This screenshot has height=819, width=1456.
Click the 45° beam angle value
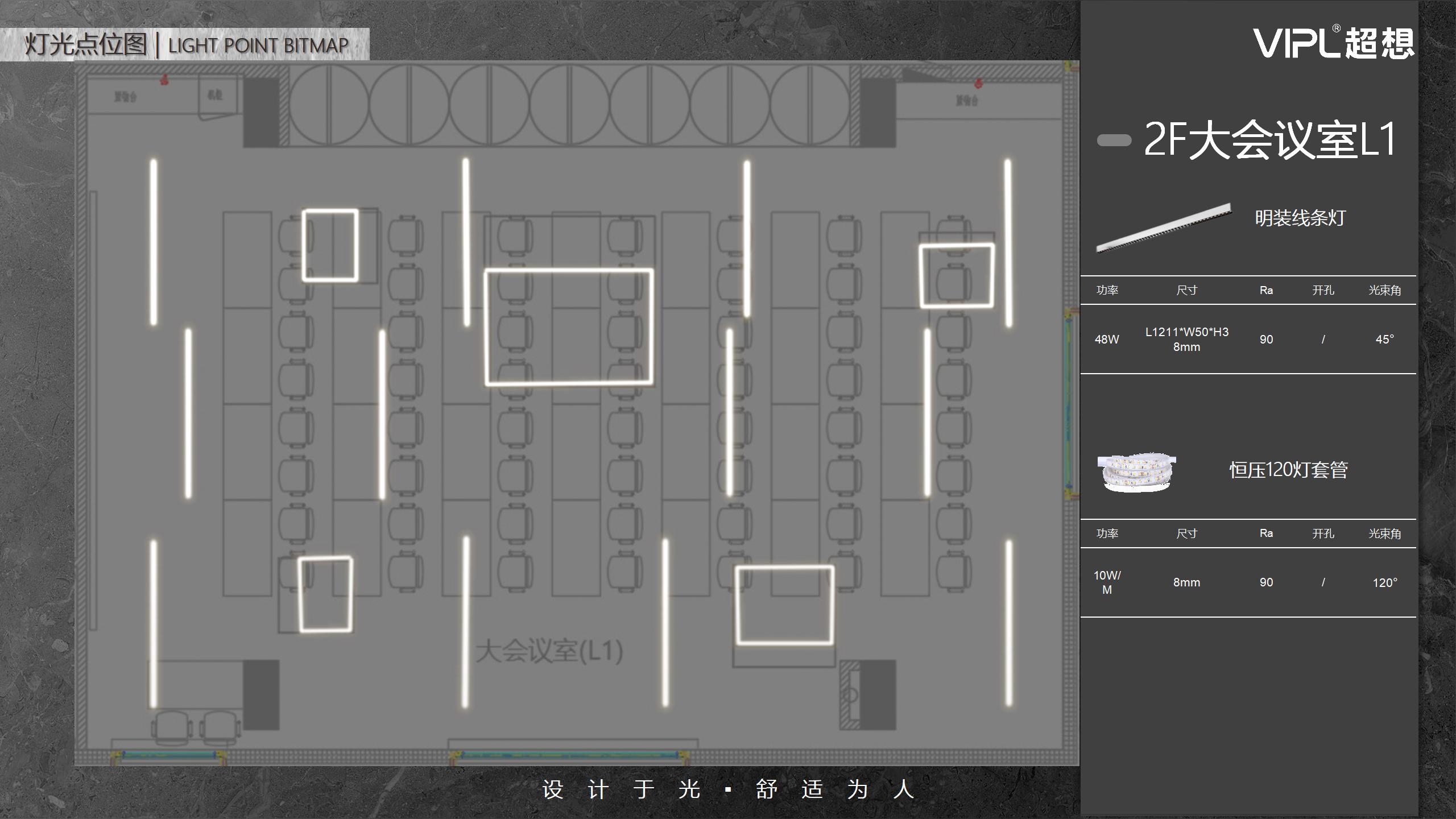[1385, 340]
